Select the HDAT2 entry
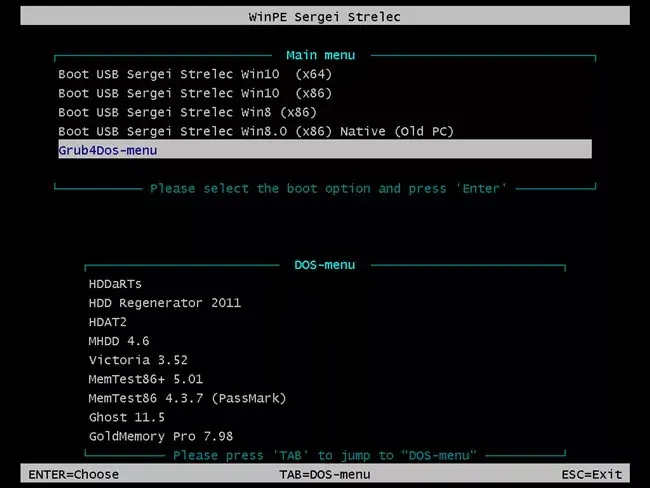Screen dimensions: 650x488 (107, 322)
